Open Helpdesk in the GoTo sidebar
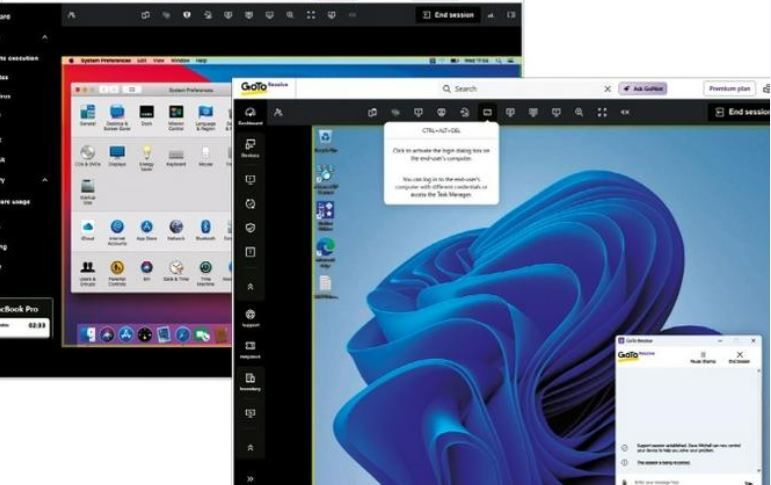771x485 pixels. point(250,350)
